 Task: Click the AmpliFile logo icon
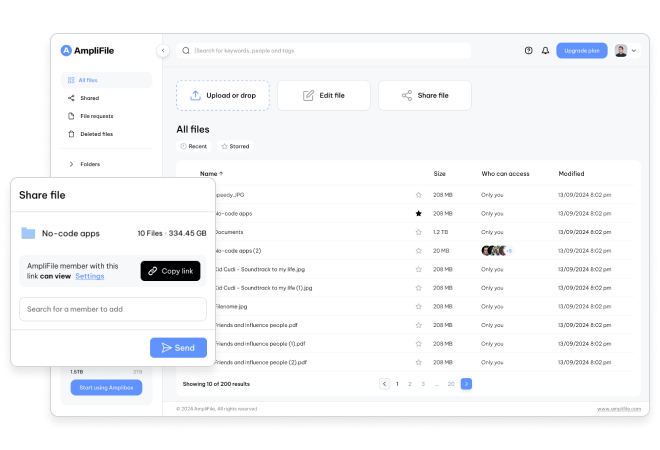point(66,50)
